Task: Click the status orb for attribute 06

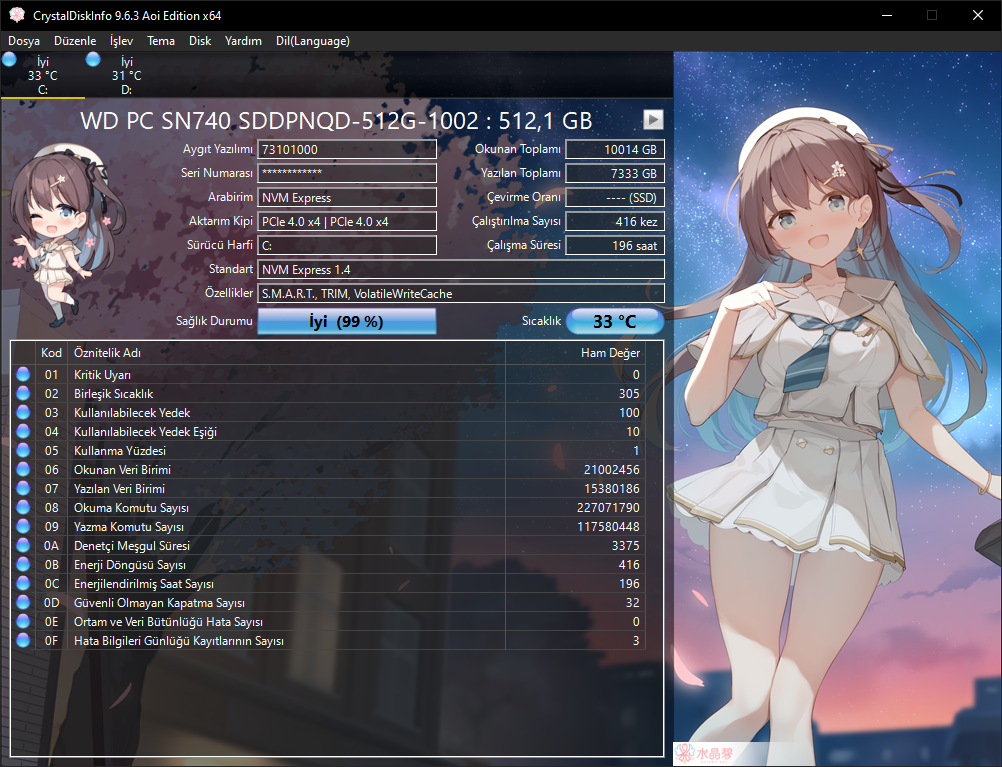Action: tap(23, 469)
